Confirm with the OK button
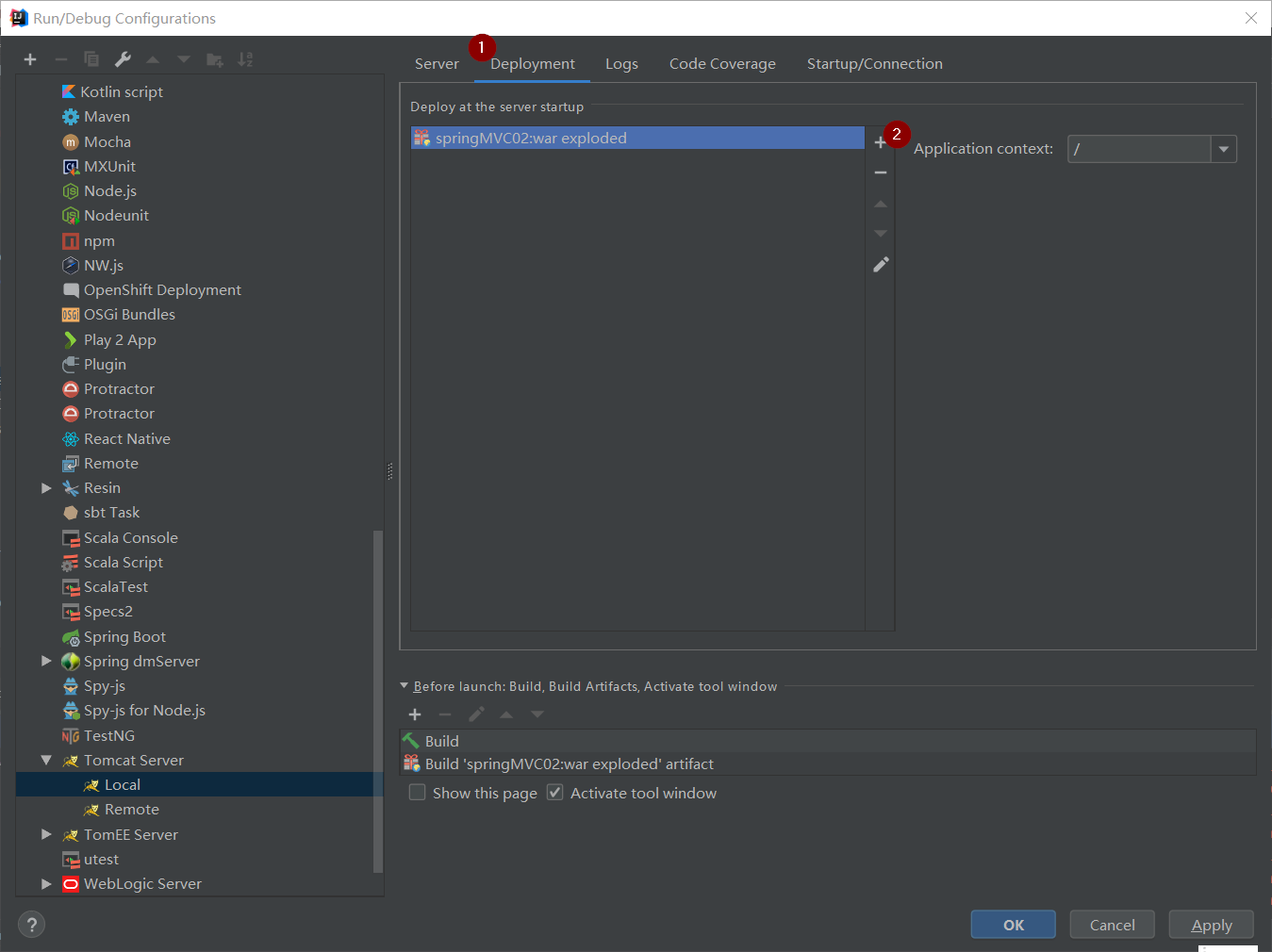This screenshot has height=952, width=1272. click(x=1014, y=925)
